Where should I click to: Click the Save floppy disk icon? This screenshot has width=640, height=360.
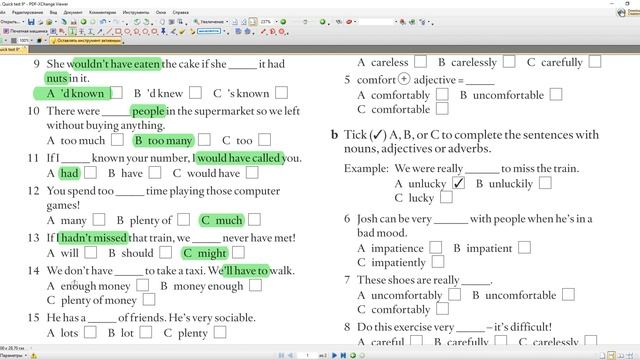31,22
